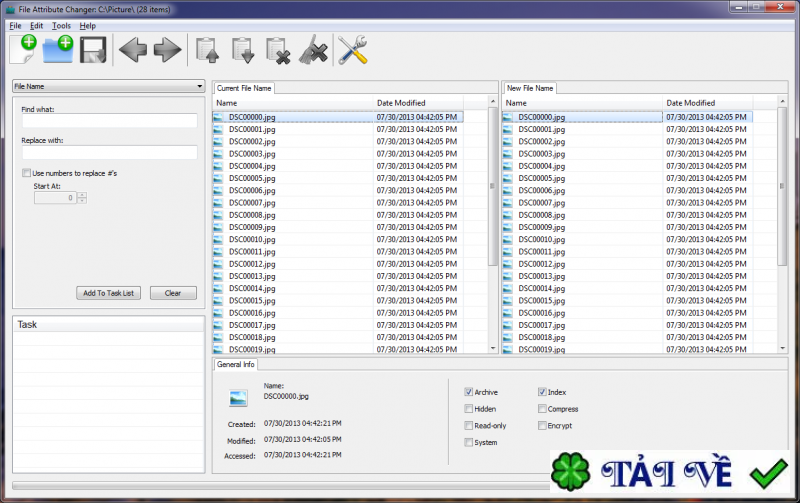Check Use numbers to replace #'s
800x503 pixels.
[26, 173]
